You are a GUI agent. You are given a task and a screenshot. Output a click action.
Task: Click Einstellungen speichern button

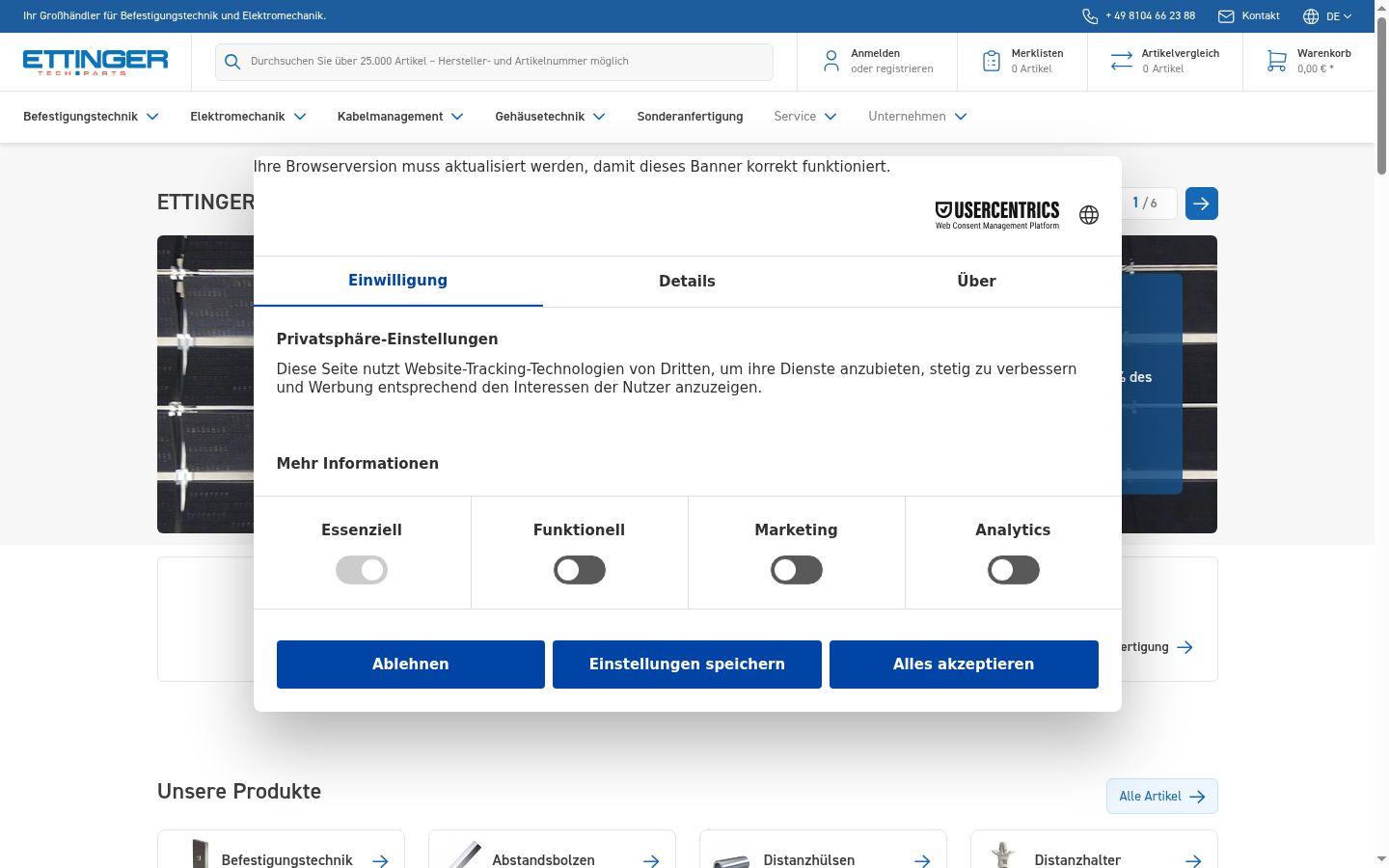pyautogui.click(x=688, y=665)
